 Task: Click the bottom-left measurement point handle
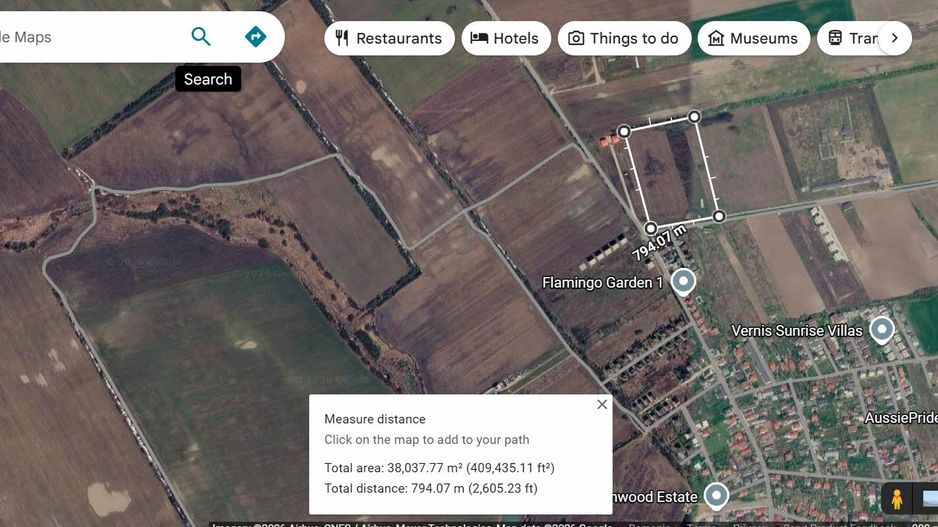[x=650, y=228]
